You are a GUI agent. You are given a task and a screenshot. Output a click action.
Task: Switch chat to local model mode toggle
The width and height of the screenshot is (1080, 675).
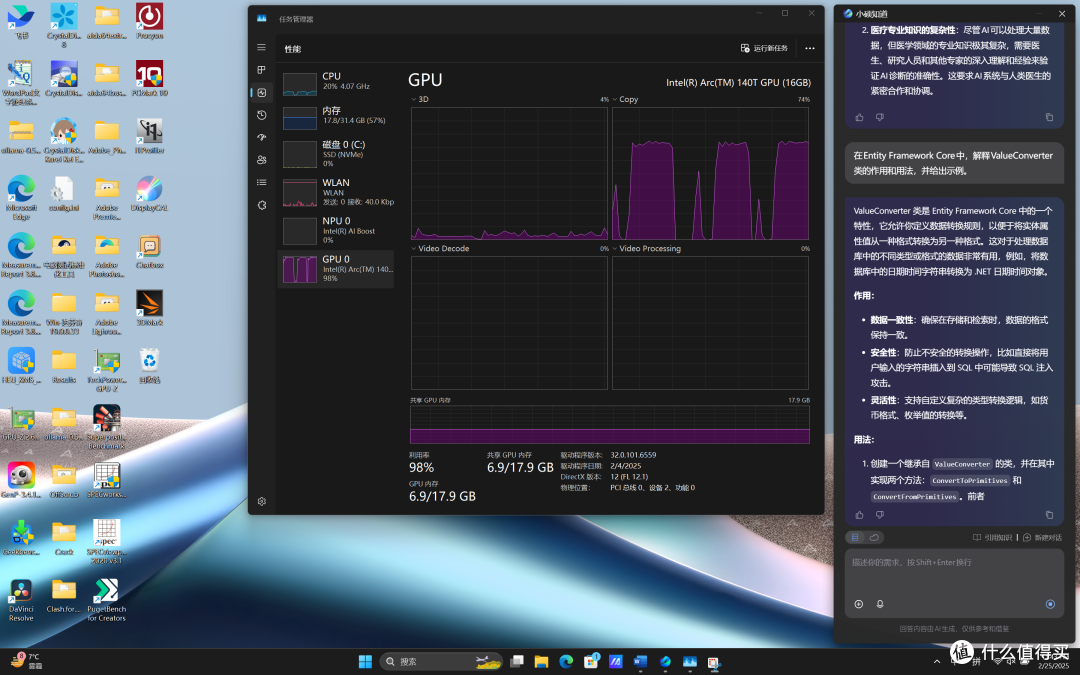pos(855,537)
